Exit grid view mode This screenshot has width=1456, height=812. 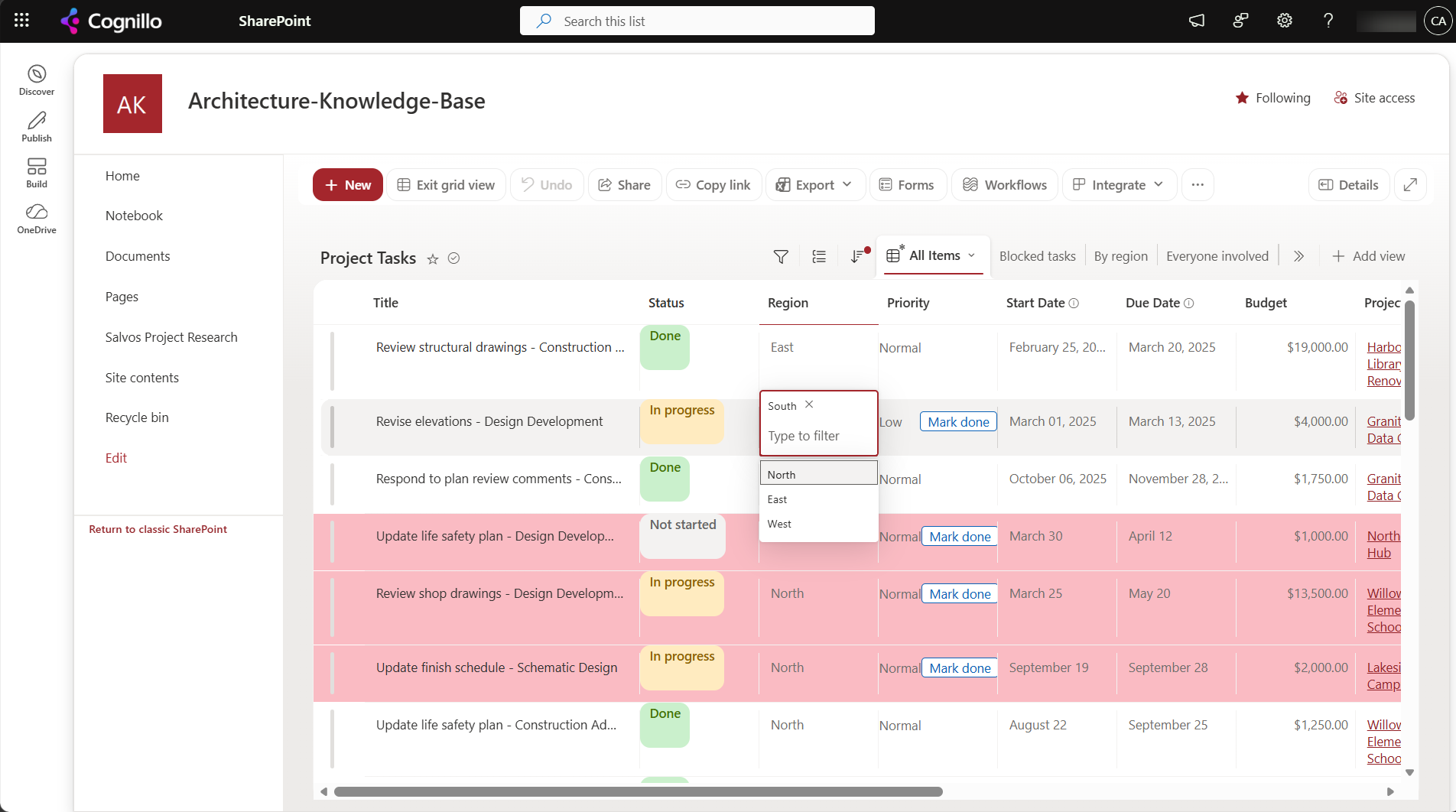pos(447,185)
